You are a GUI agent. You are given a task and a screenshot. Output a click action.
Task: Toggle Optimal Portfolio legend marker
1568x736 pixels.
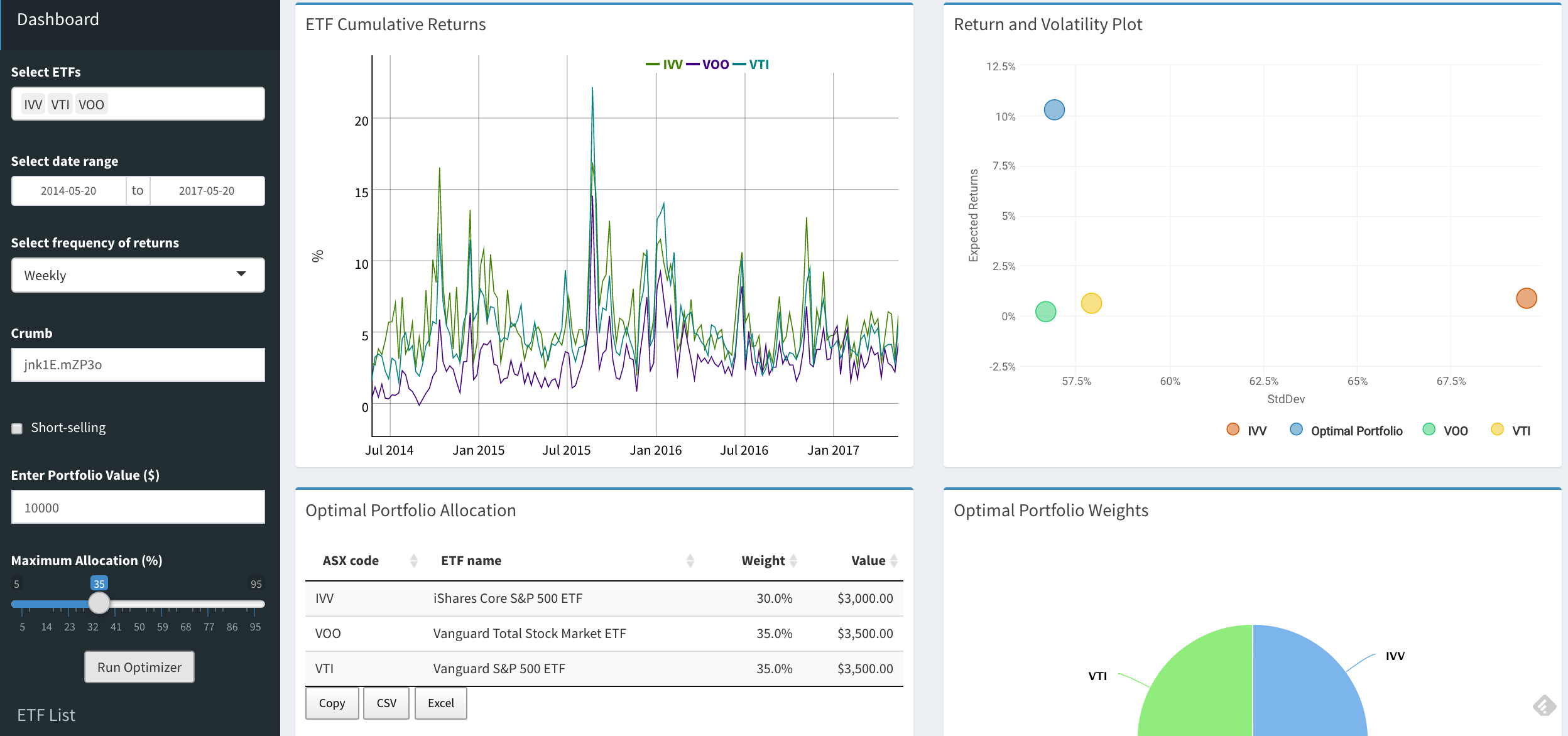point(1295,430)
